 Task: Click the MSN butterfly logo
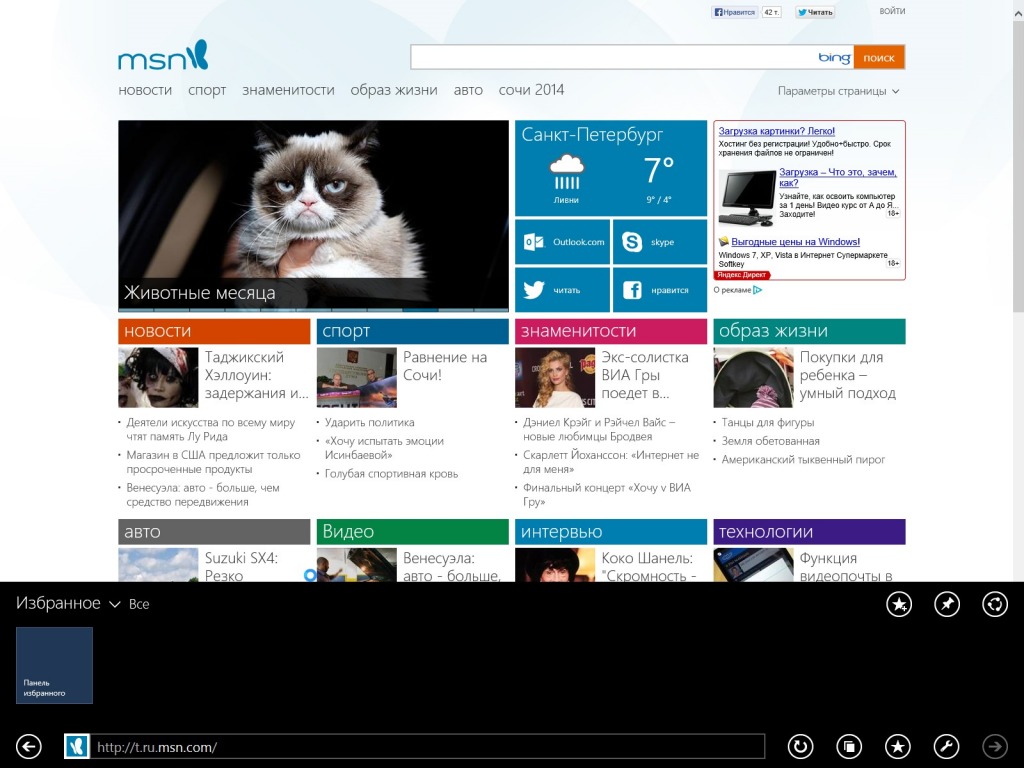(x=163, y=56)
